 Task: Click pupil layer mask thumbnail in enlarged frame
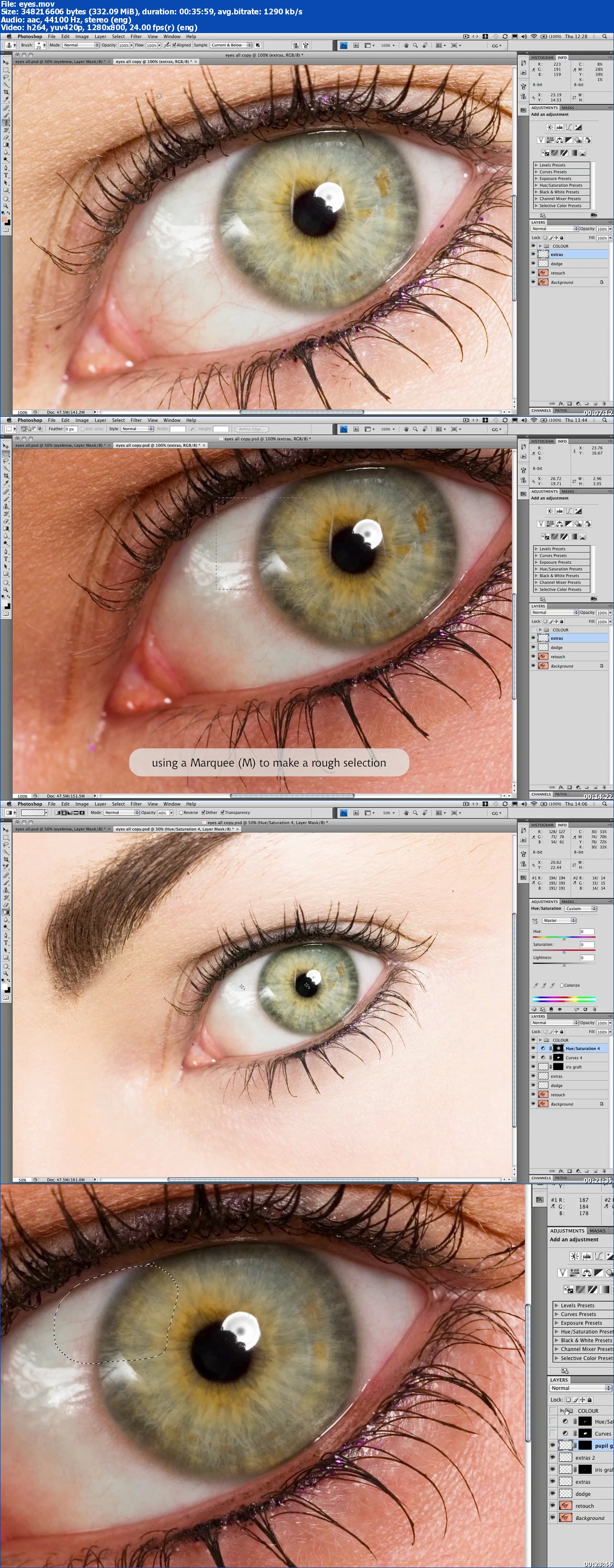(x=584, y=1445)
